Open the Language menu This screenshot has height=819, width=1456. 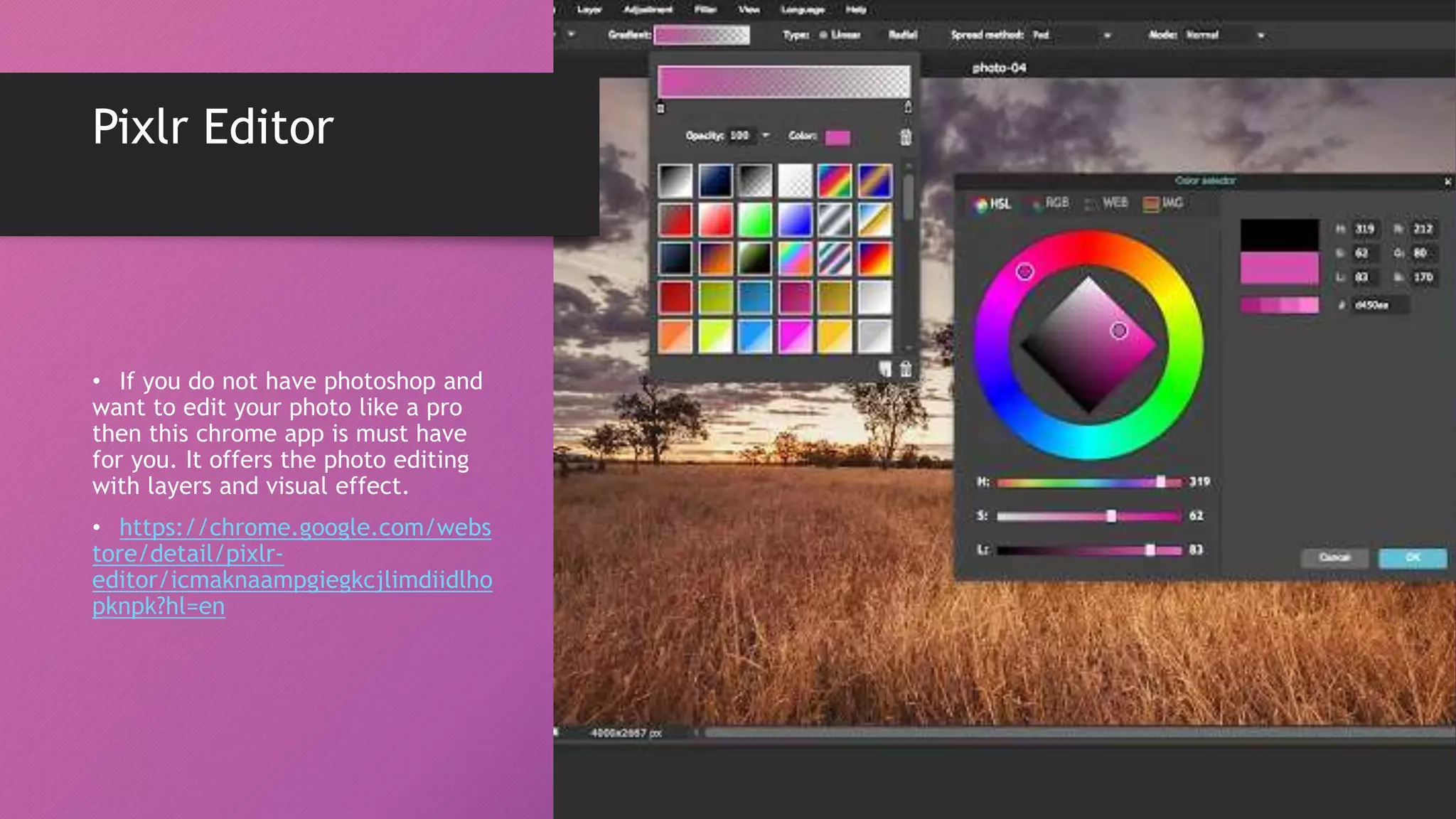point(803,10)
